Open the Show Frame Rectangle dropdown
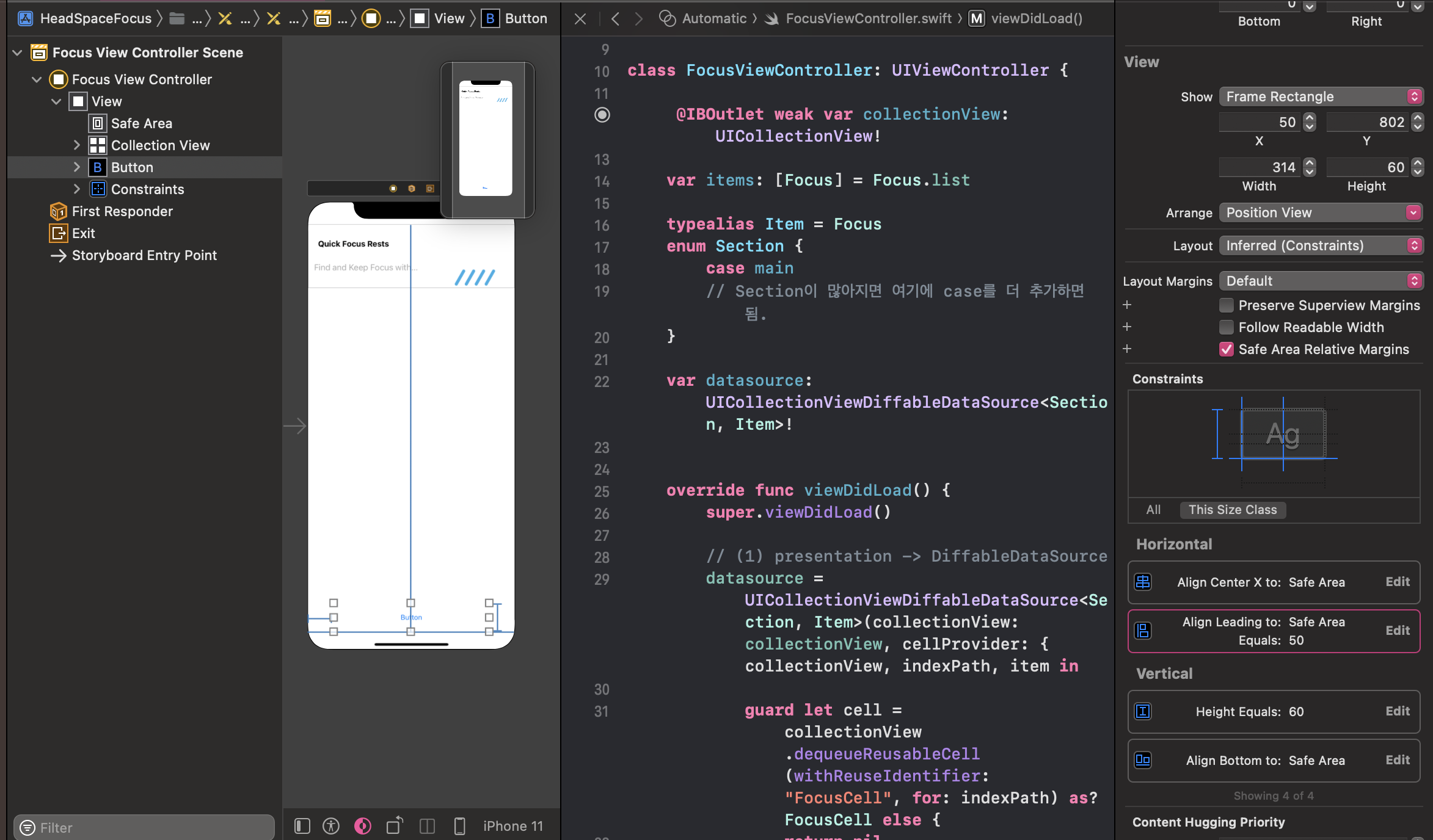Screen dimensions: 1433x840 [x=1321, y=96]
